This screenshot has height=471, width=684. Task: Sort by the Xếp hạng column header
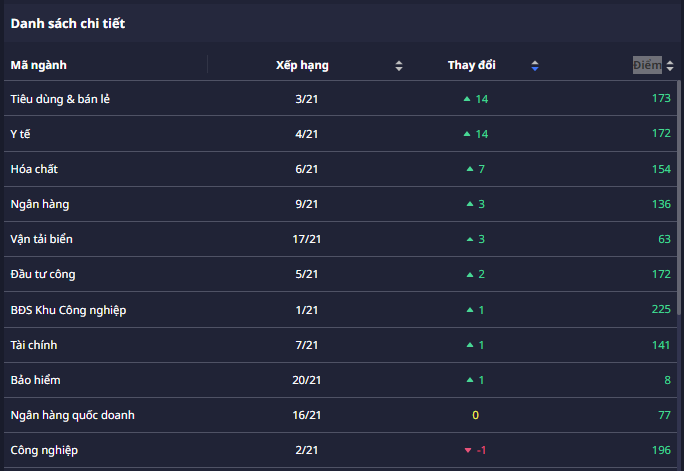[x=302, y=66]
